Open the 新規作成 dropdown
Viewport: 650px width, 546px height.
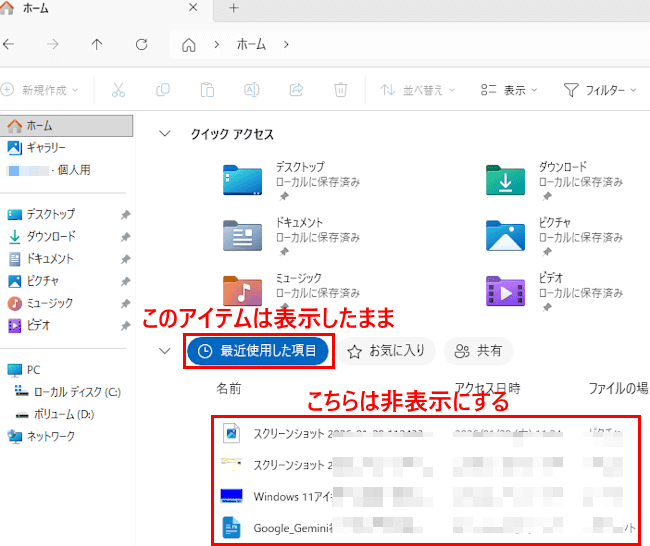[40, 90]
